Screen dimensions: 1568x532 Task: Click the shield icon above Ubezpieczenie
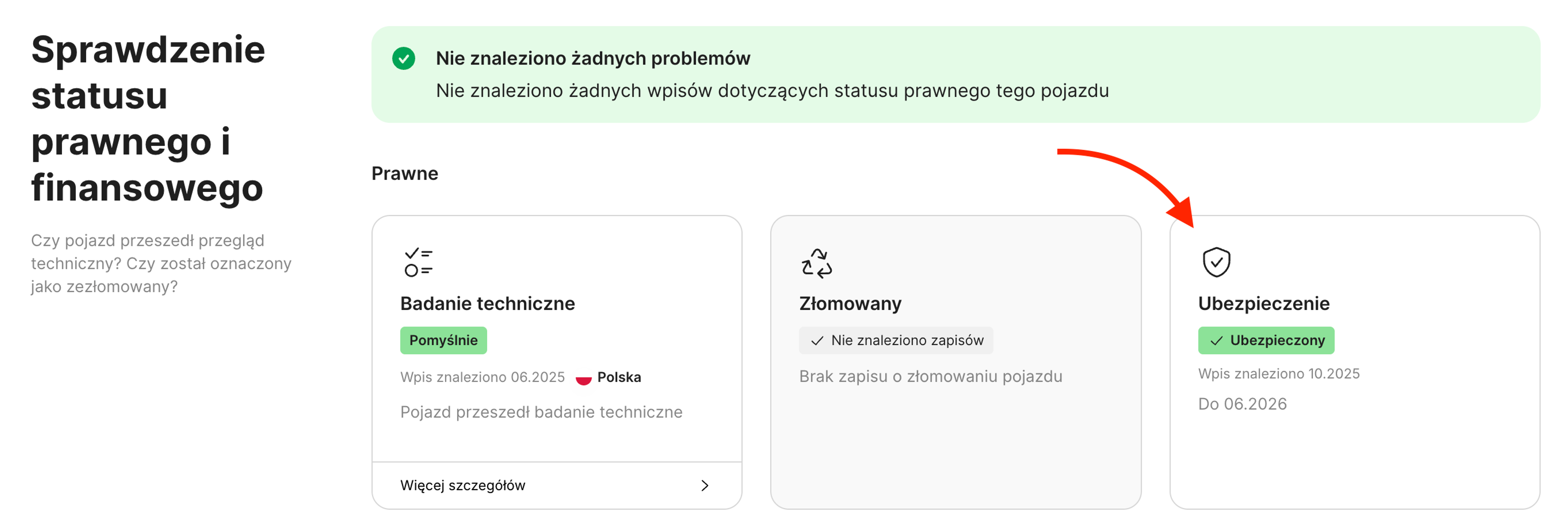[1217, 262]
